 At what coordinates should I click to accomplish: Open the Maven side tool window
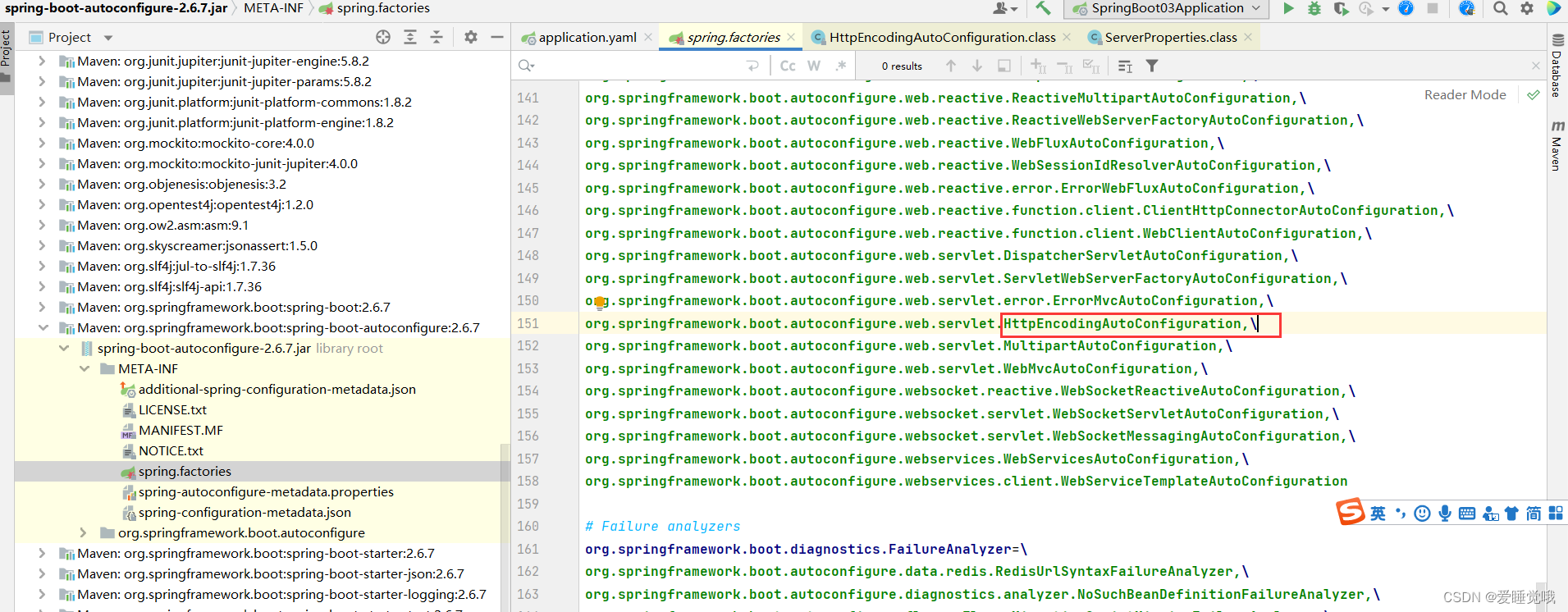(1557, 145)
